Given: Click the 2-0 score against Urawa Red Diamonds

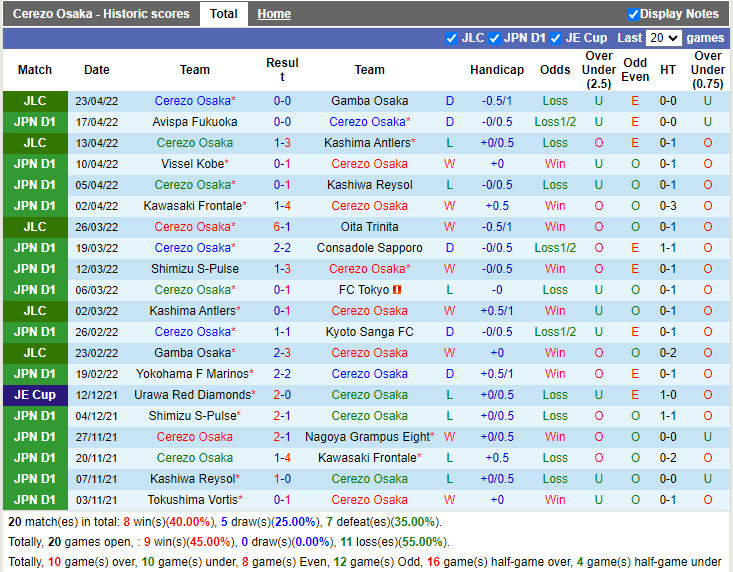Looking at the screenshot, I should point(282,395).
